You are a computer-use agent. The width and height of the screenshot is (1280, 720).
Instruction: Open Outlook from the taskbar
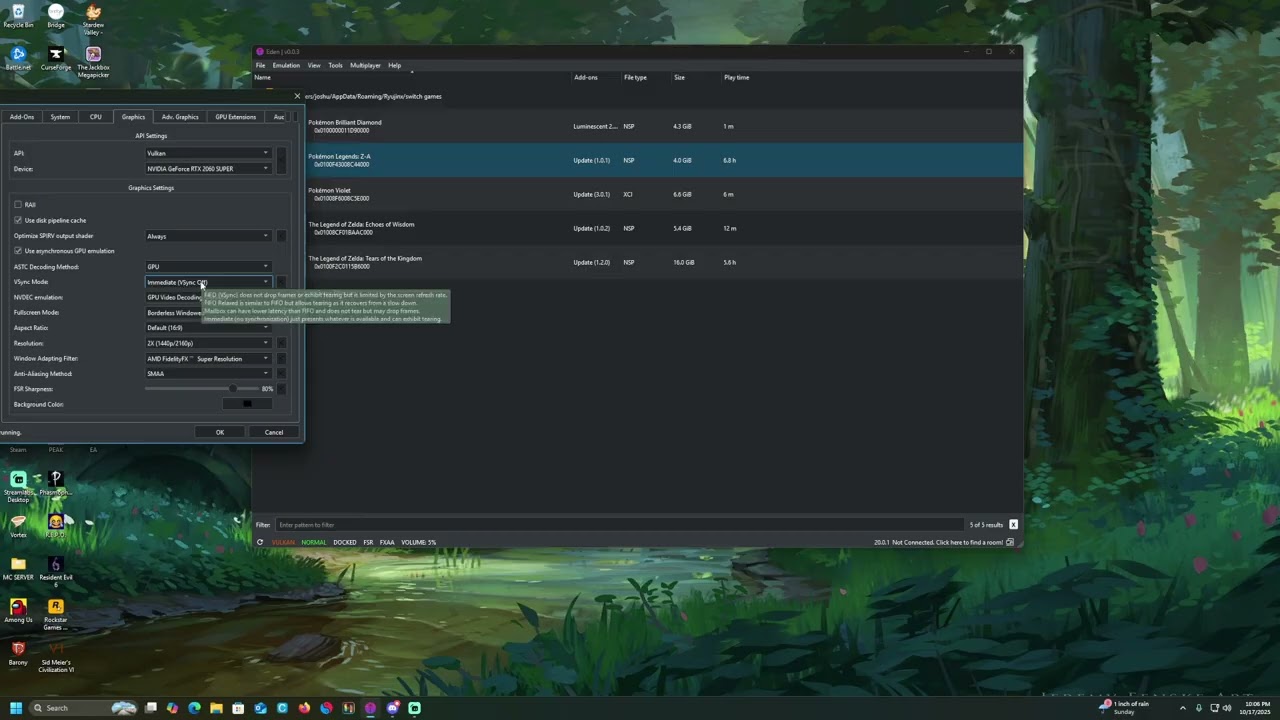click(260, 708)
